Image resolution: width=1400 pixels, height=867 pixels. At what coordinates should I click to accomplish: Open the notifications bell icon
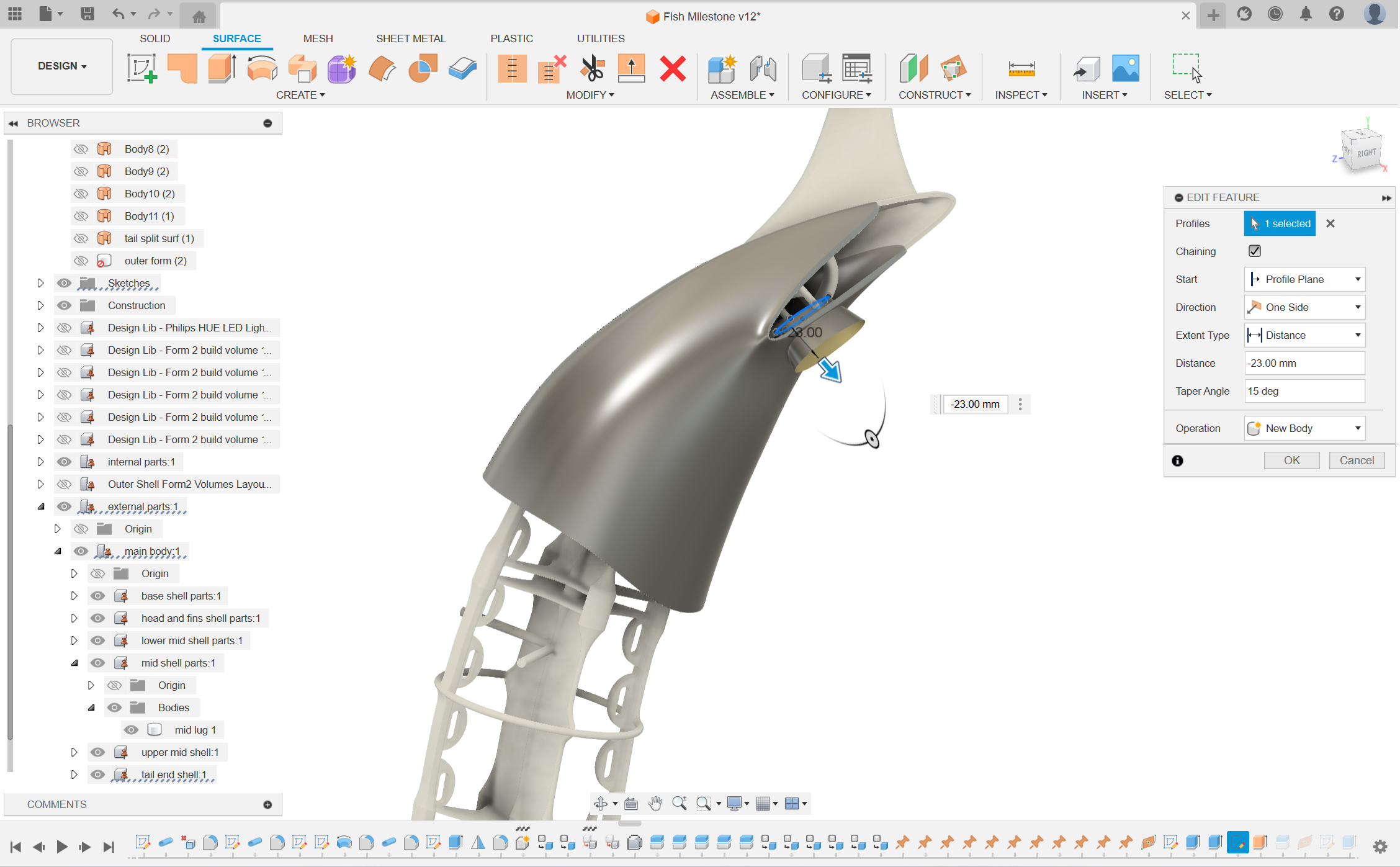pyautogui.click(x=1306, y=14)
